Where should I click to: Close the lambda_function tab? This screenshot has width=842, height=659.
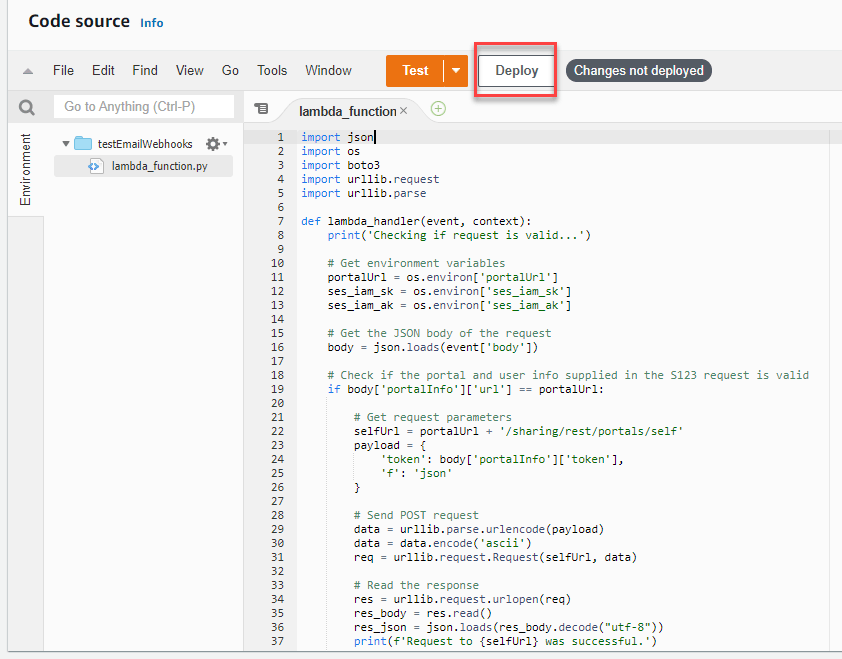pos(406,109)
